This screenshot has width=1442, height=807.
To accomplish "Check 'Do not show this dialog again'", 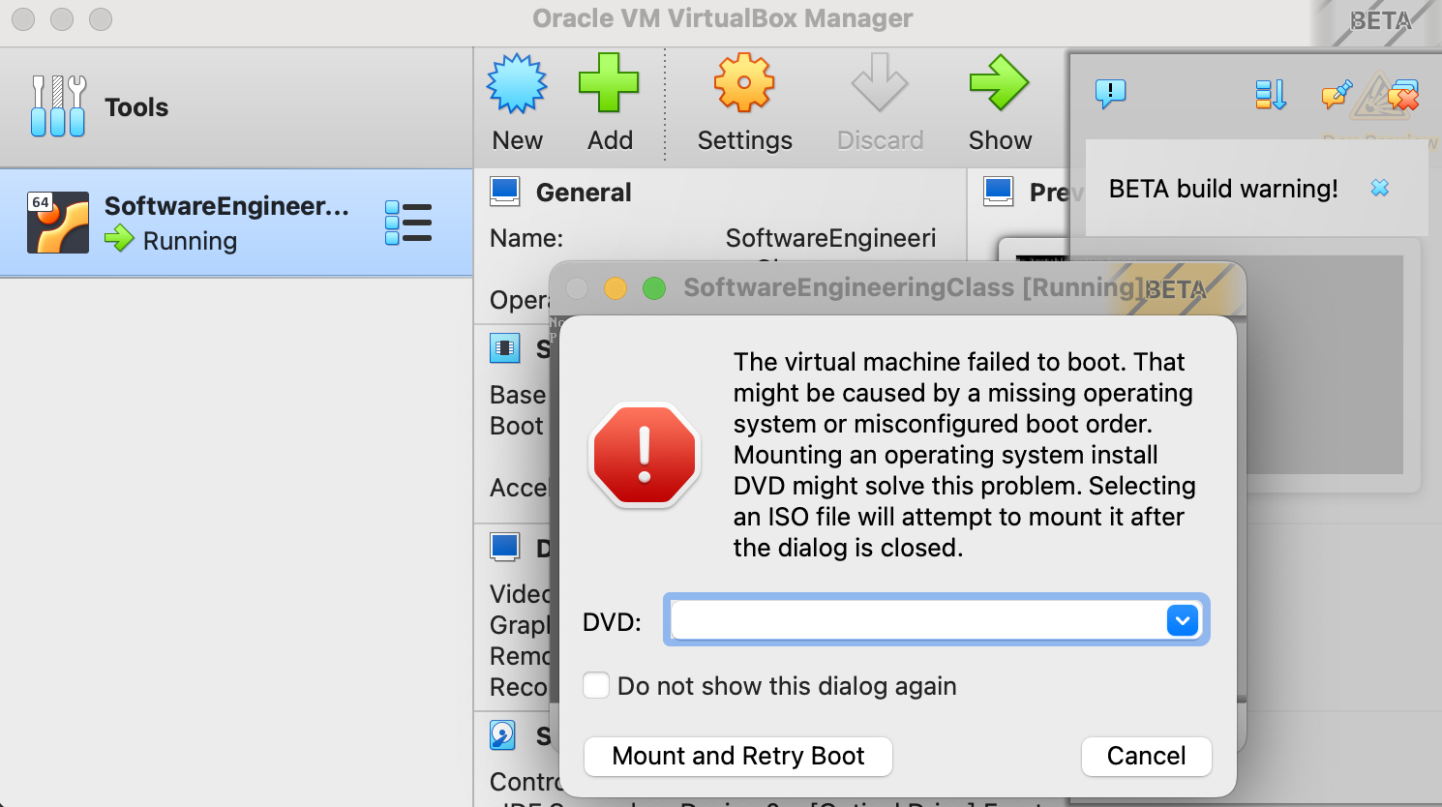I will click(596, 685).
